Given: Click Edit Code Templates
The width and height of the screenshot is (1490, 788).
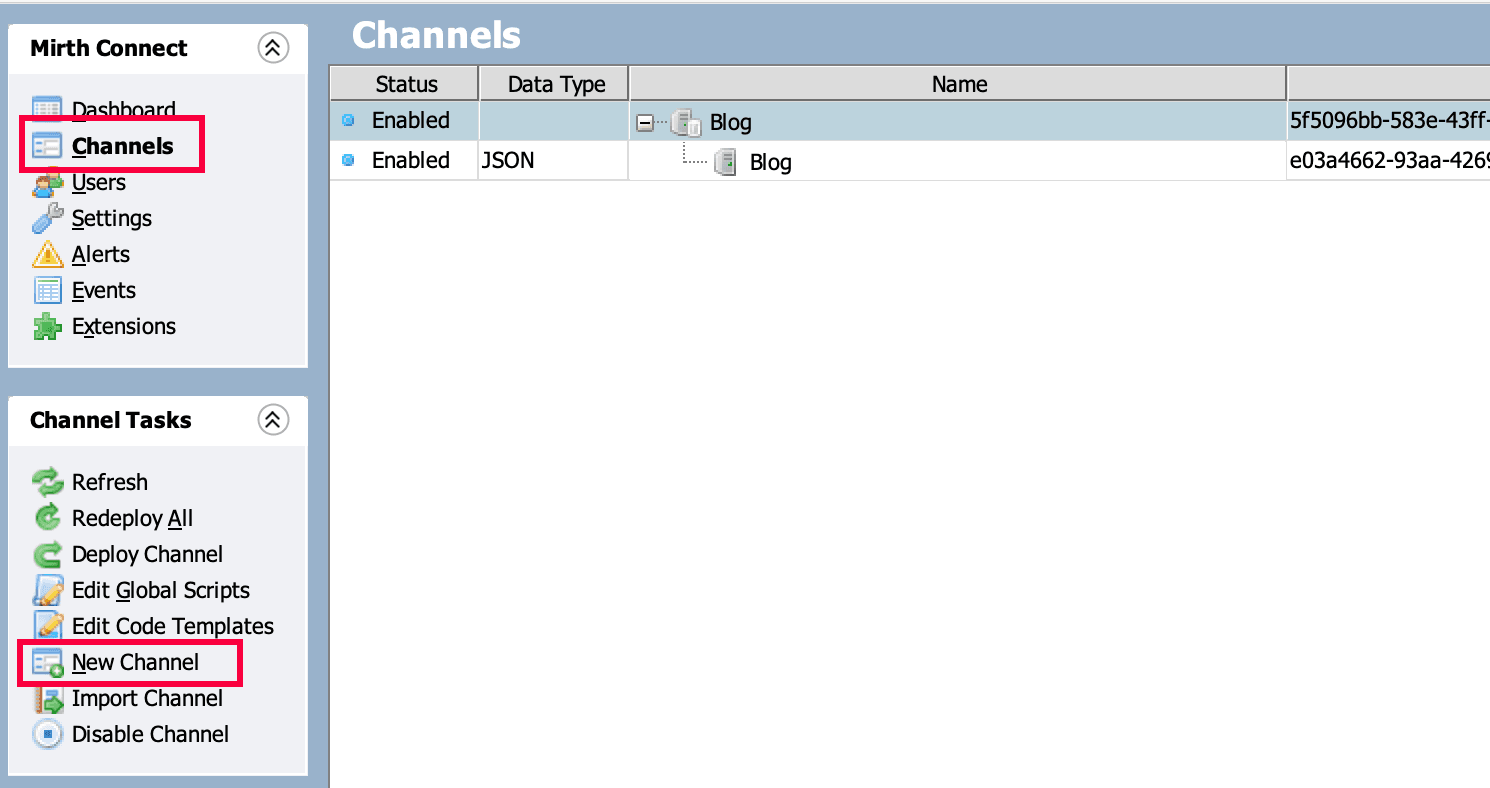Looking at the screenshot, I should coord(173,626).
